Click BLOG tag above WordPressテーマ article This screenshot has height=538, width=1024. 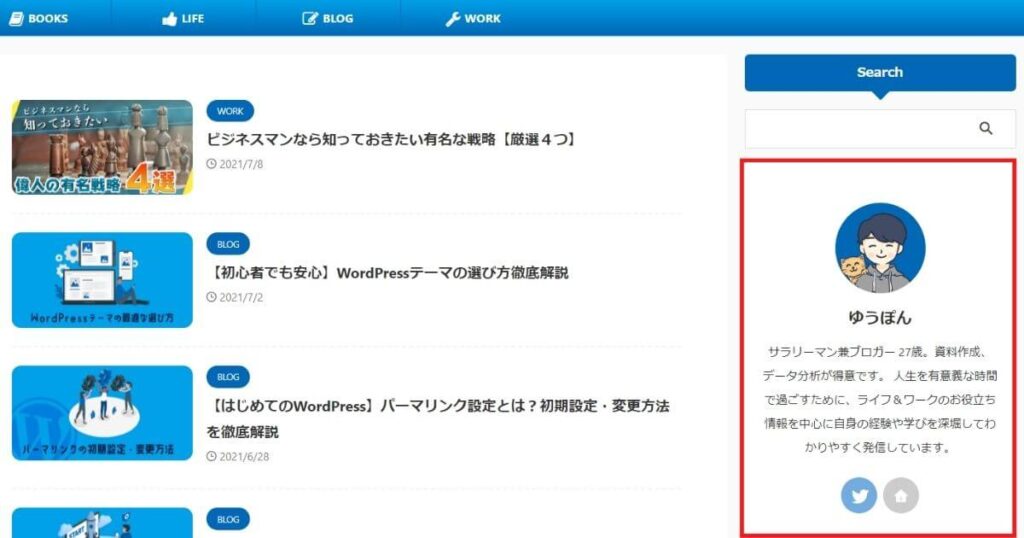coord(227,244)
